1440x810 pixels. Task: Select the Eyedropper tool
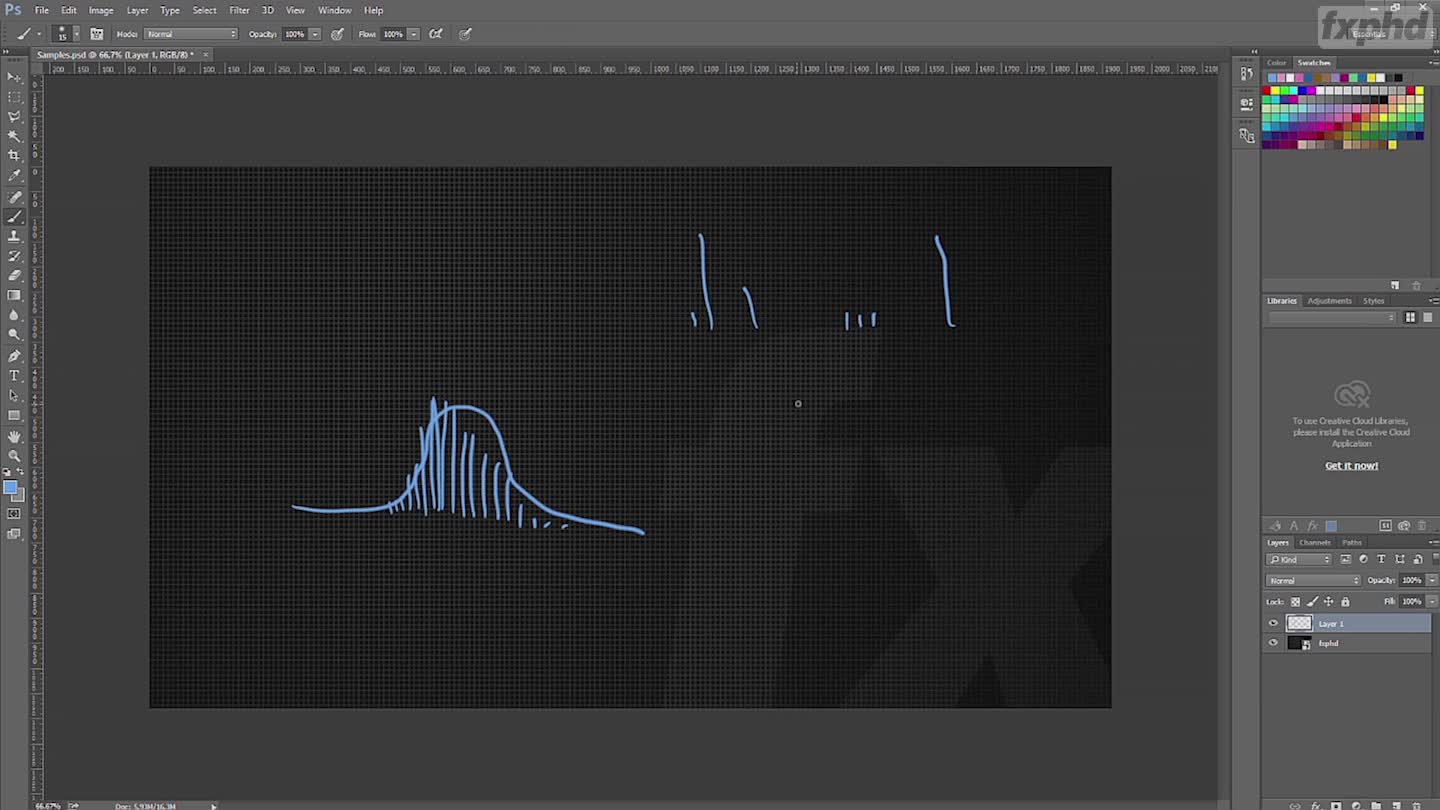(14, 176)
